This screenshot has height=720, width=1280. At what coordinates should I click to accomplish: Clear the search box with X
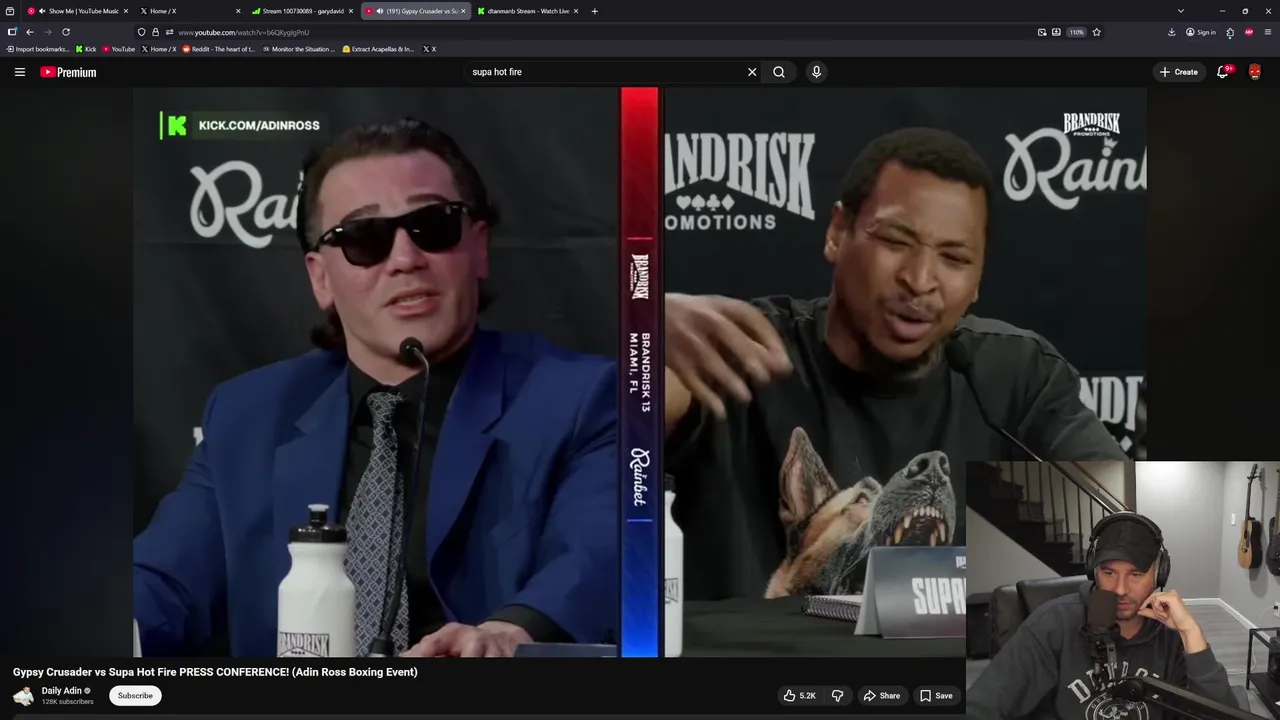pos(752,72)
